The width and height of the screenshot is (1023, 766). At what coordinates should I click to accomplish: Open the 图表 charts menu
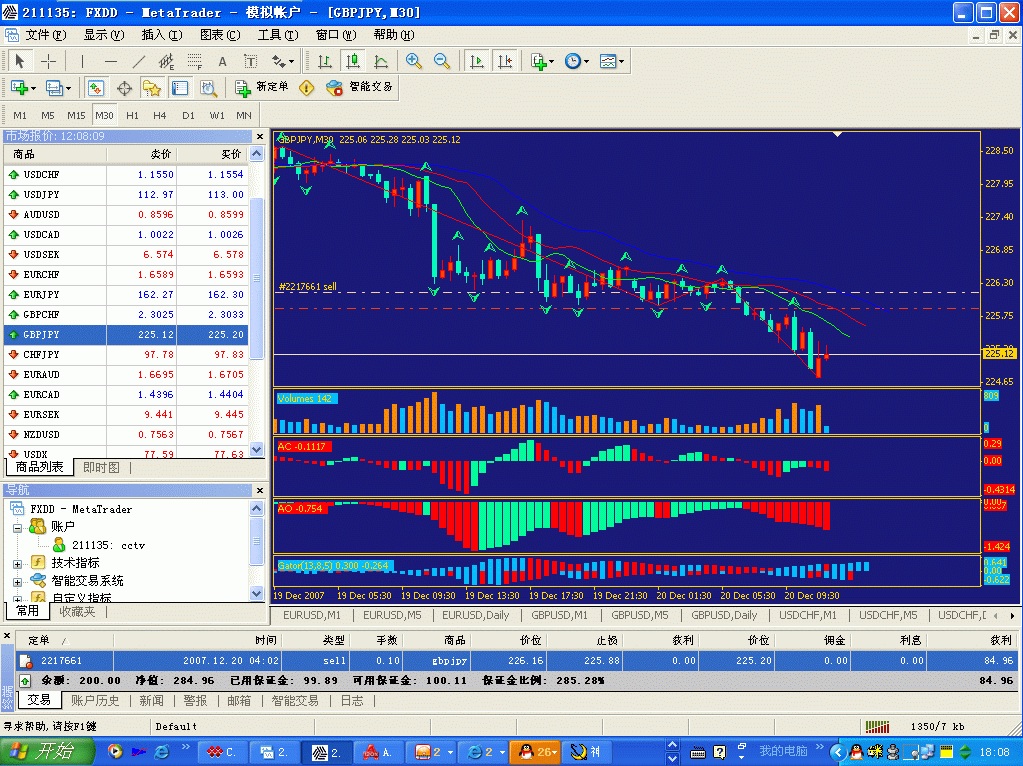220,35
